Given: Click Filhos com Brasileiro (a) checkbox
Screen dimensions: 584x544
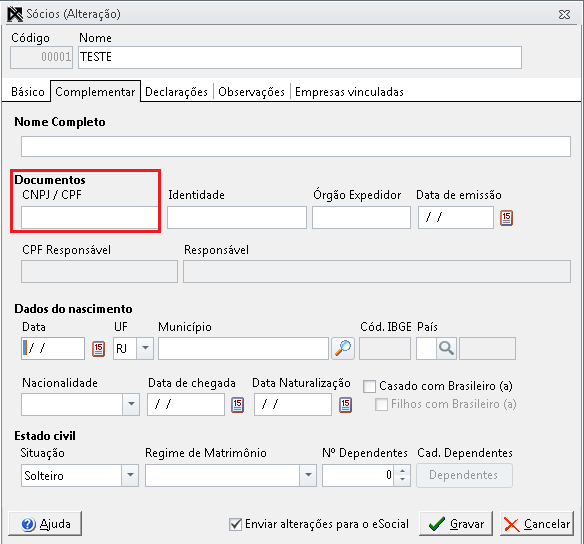Looking at the screenshot, I should [381, 404].
